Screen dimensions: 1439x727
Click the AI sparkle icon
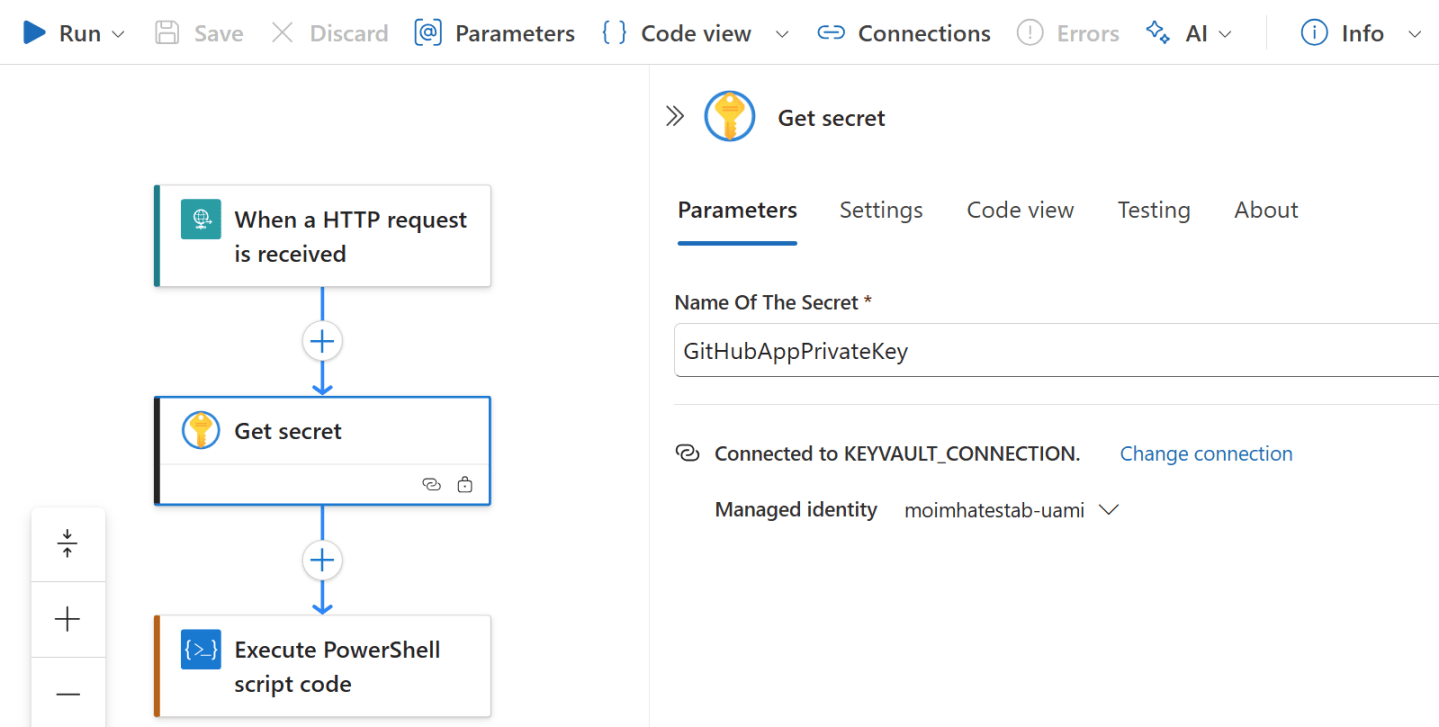point(1158,33)
